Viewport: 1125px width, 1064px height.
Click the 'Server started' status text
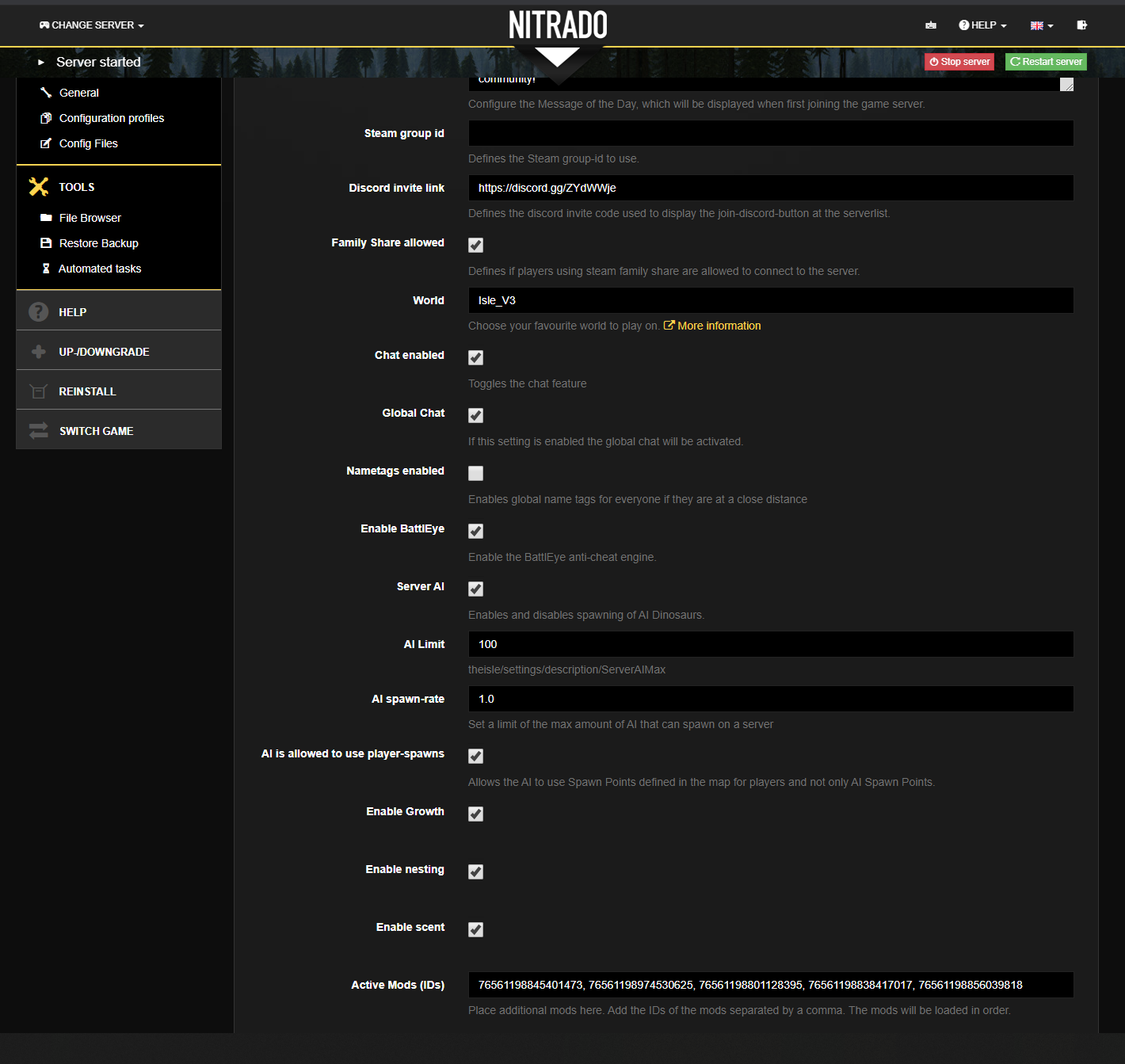point(98,62)
